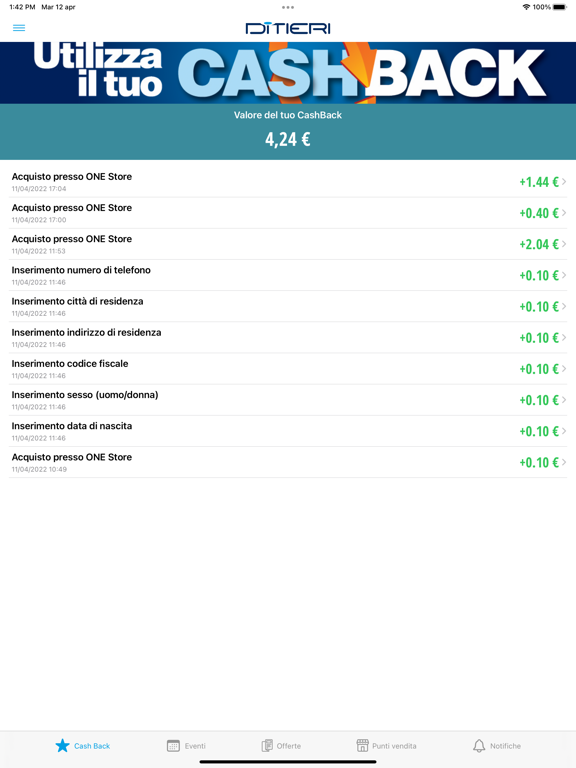The width and height of the screenshot is (576, 768).
Task: Tap the iPad home indicator bar
Action: pos(288,762)
